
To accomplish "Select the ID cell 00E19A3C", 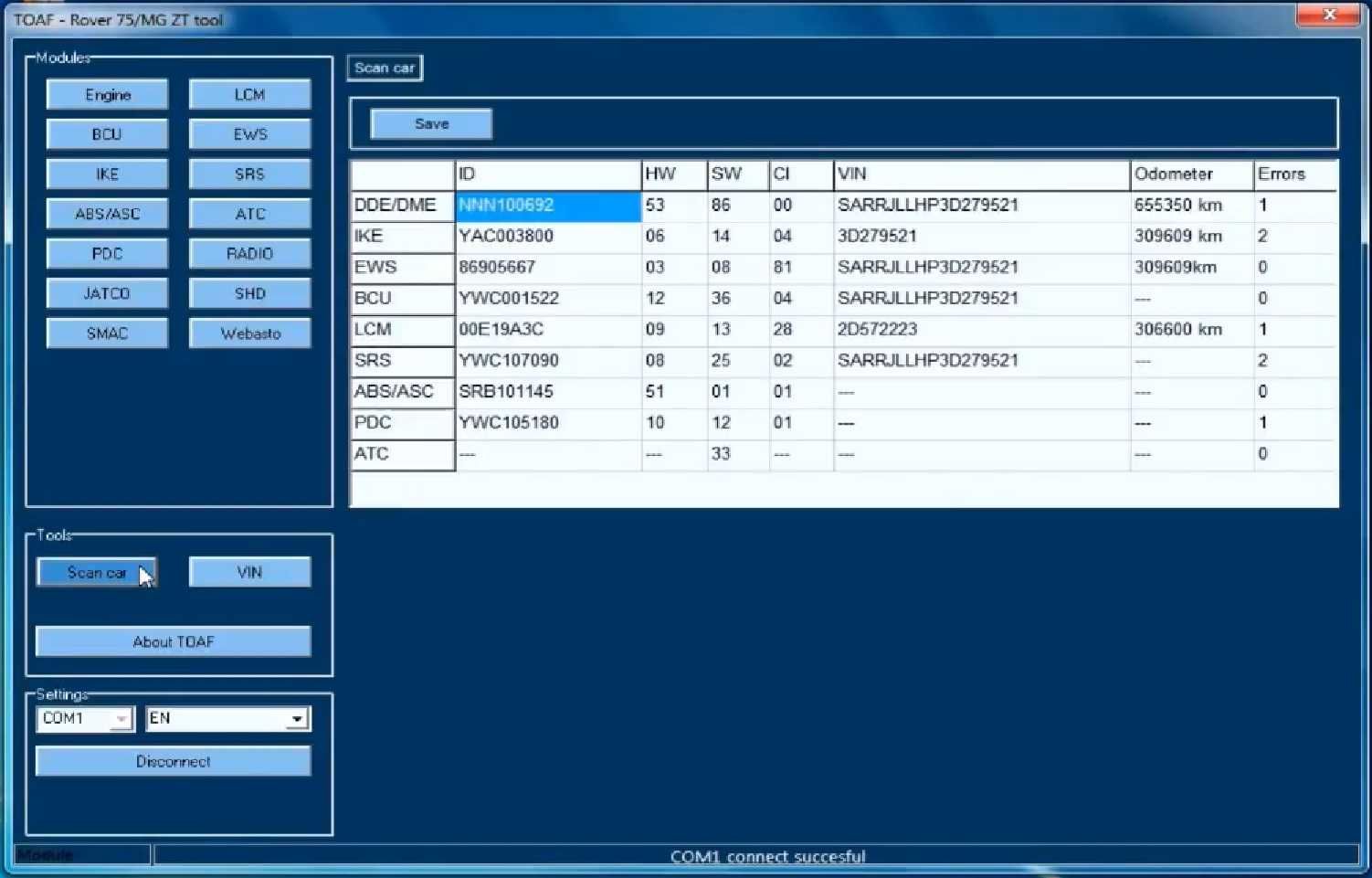I will 548,330.
